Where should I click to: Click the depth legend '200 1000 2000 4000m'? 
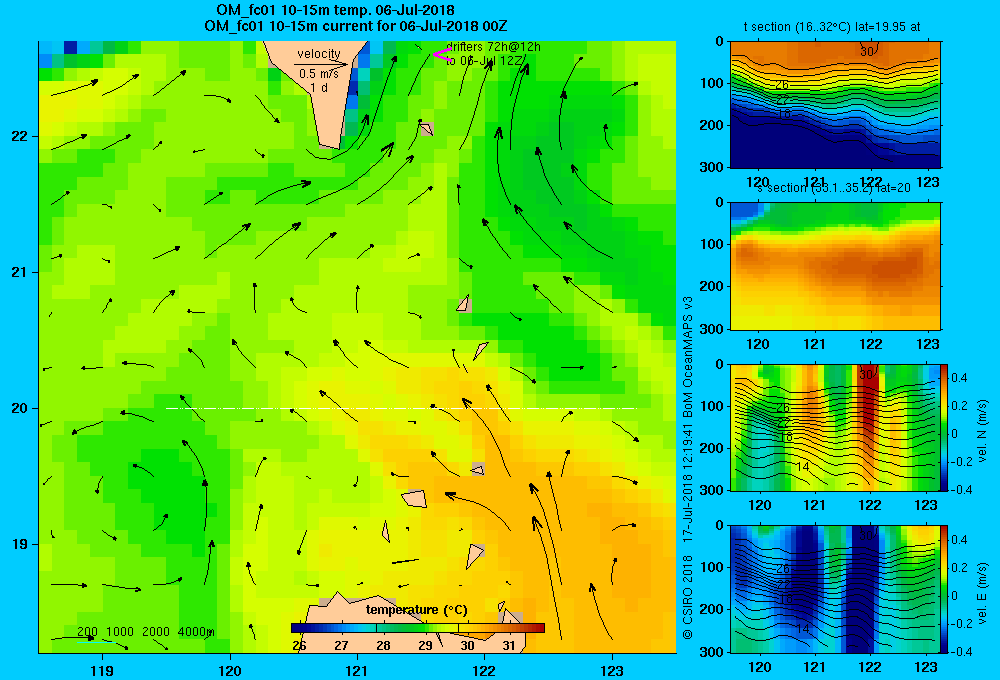145,632
